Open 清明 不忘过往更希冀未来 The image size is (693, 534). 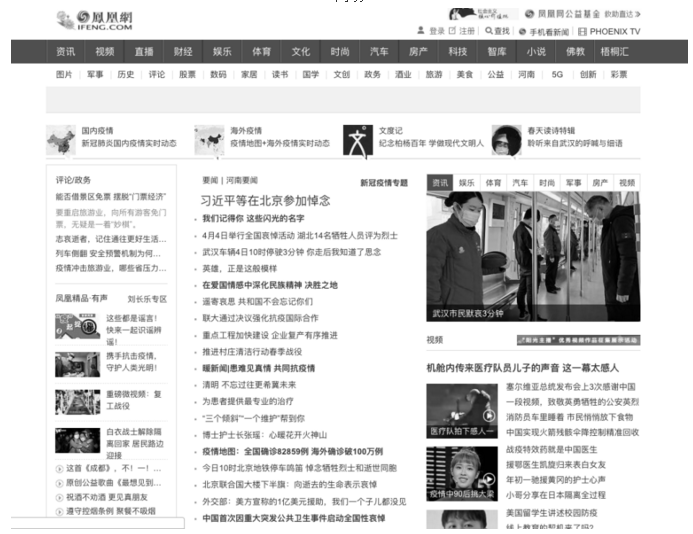pos(249,385)
